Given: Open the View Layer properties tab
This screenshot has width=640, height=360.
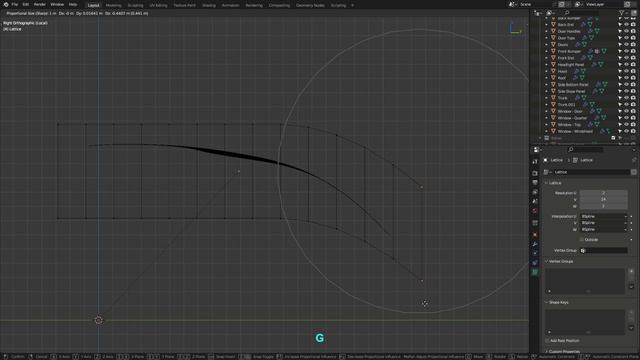Looking at the screenshot, I should [x=535, y=192].
